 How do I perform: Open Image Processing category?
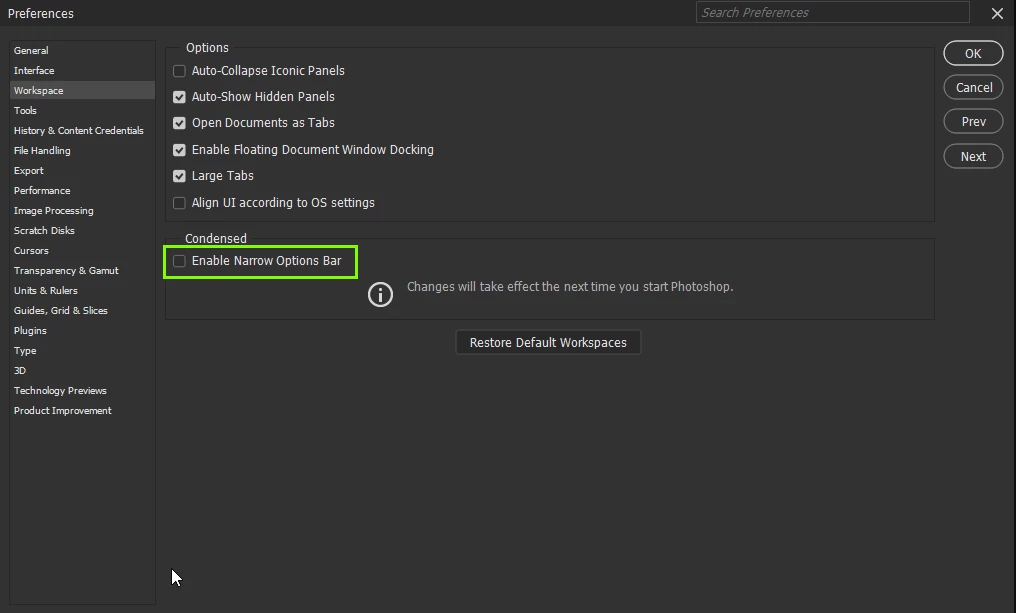[82, 211]
